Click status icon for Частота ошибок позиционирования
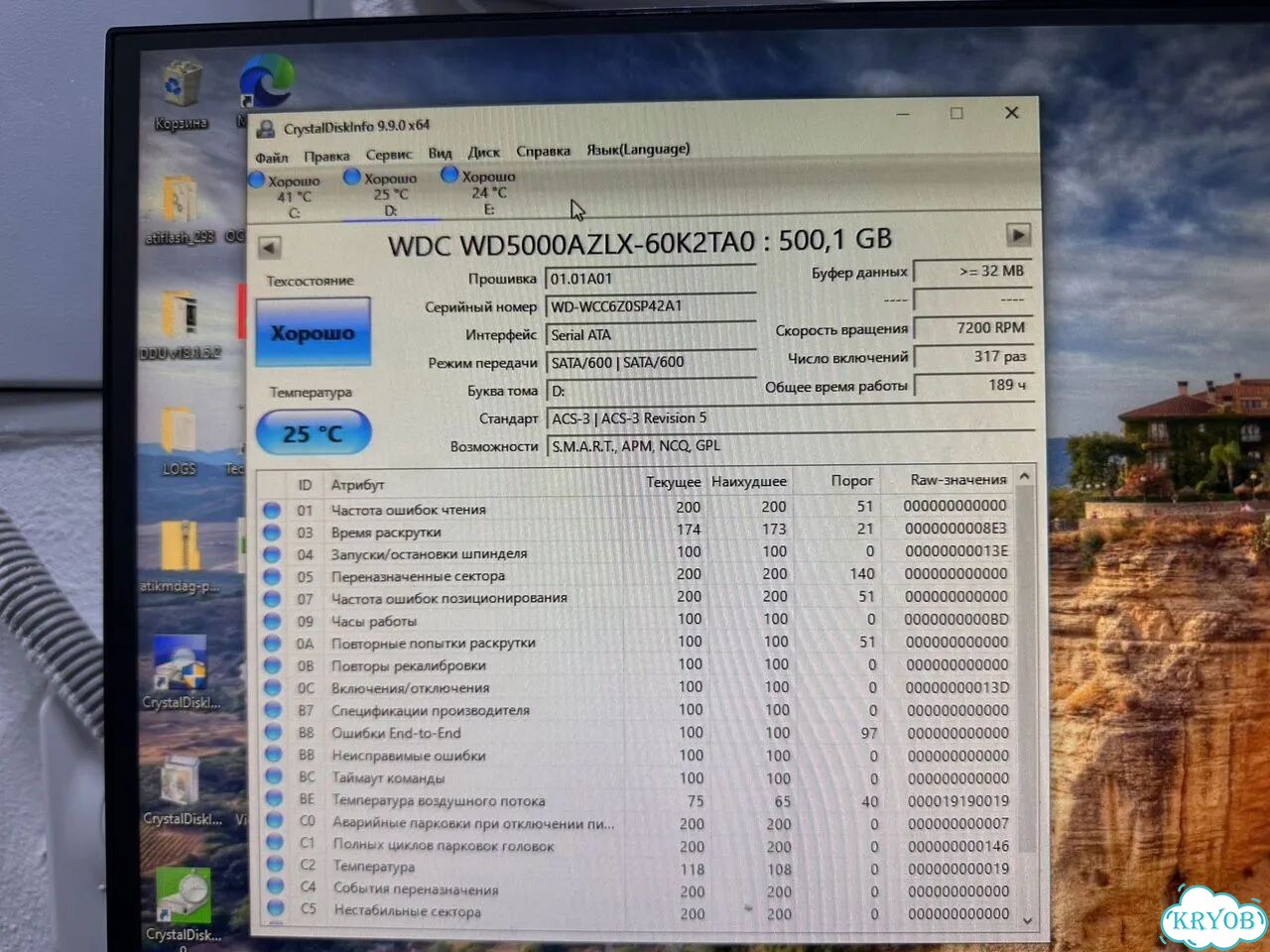 pos(272,599)
